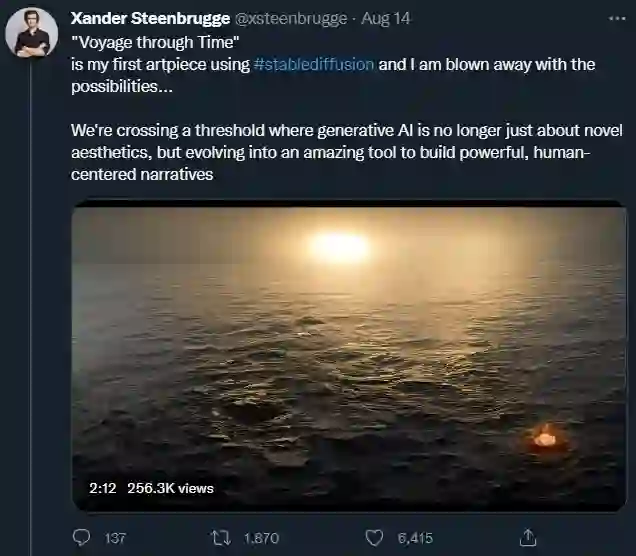This screenshot has height=556, width=636.
Task: Click the Xander Steenbrugge display name
Action: tap(151, 19)
